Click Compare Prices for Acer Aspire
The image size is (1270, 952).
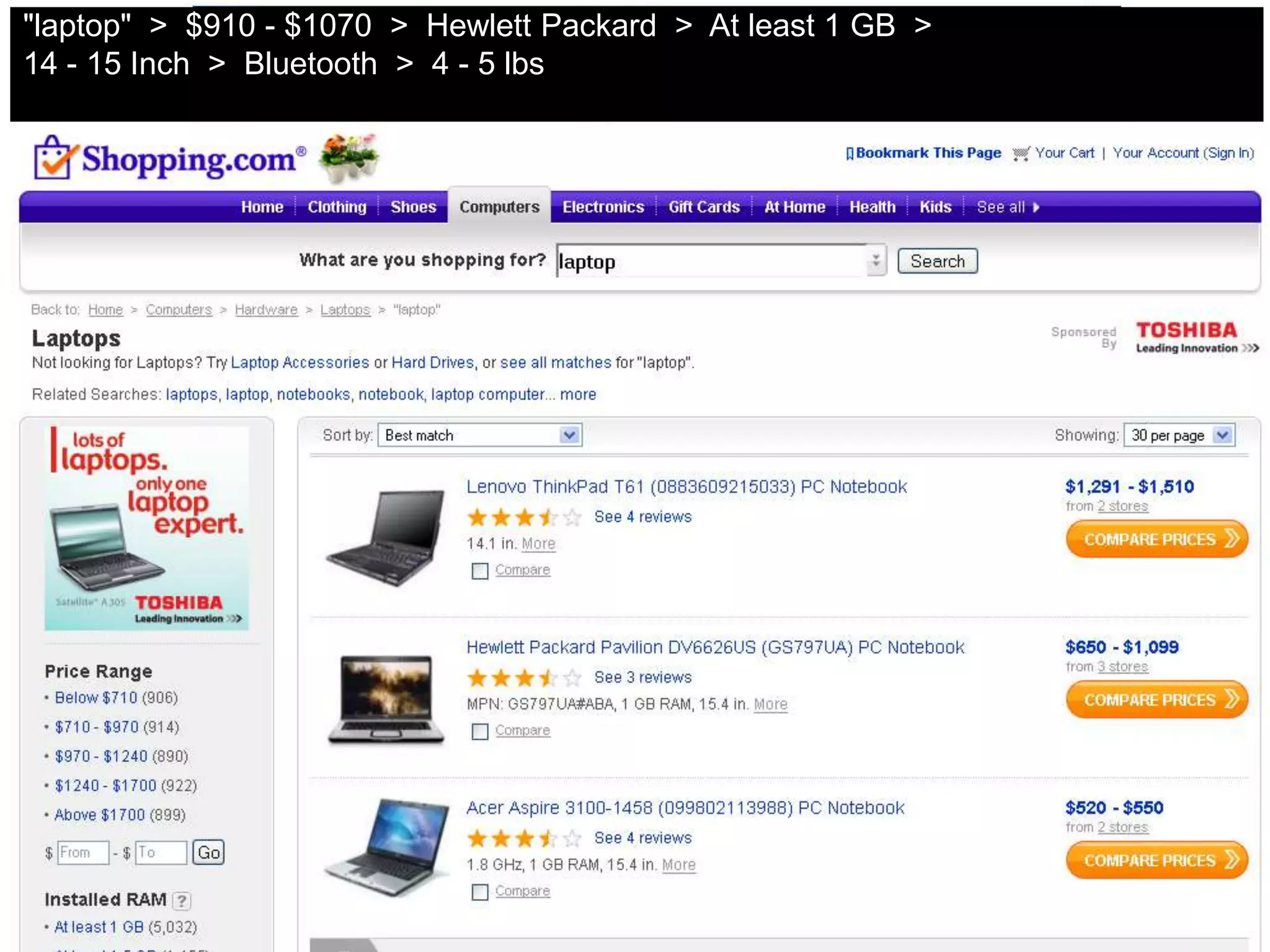point(1156,860)
